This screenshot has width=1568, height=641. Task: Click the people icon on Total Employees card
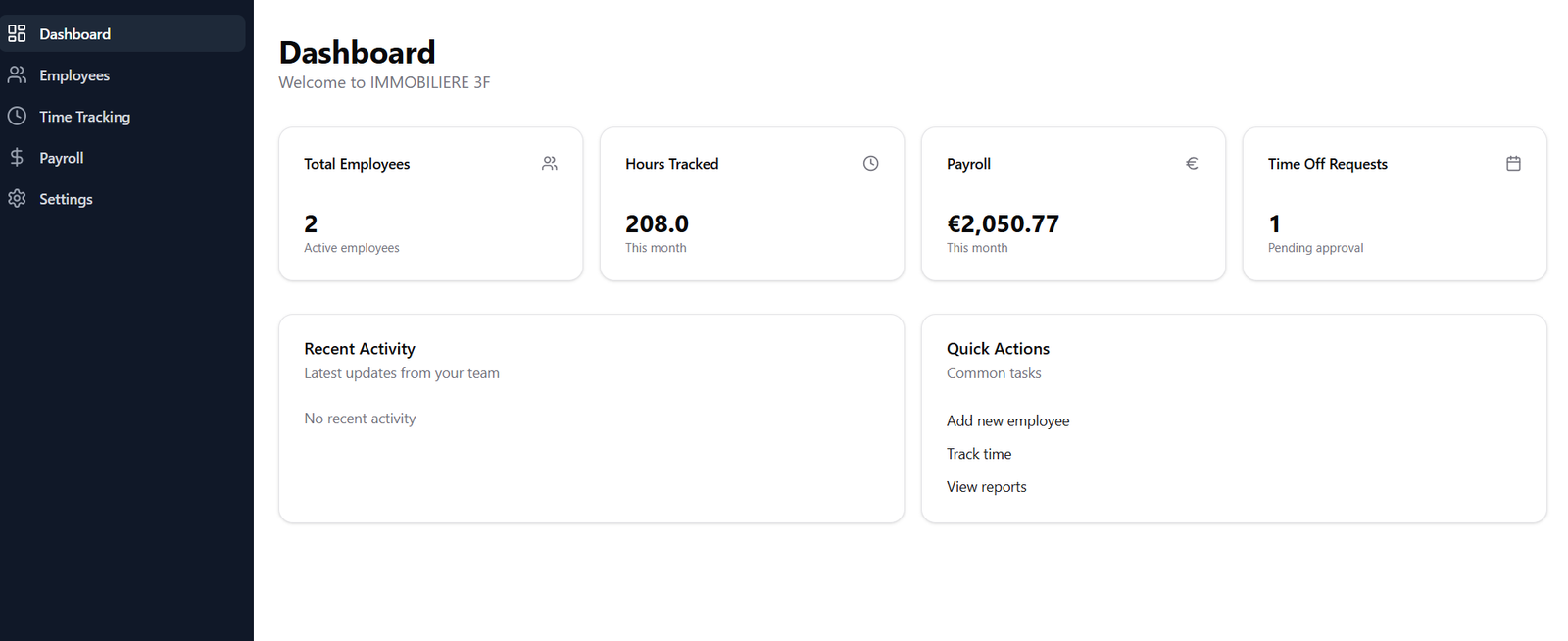click(x=550, y=164)
